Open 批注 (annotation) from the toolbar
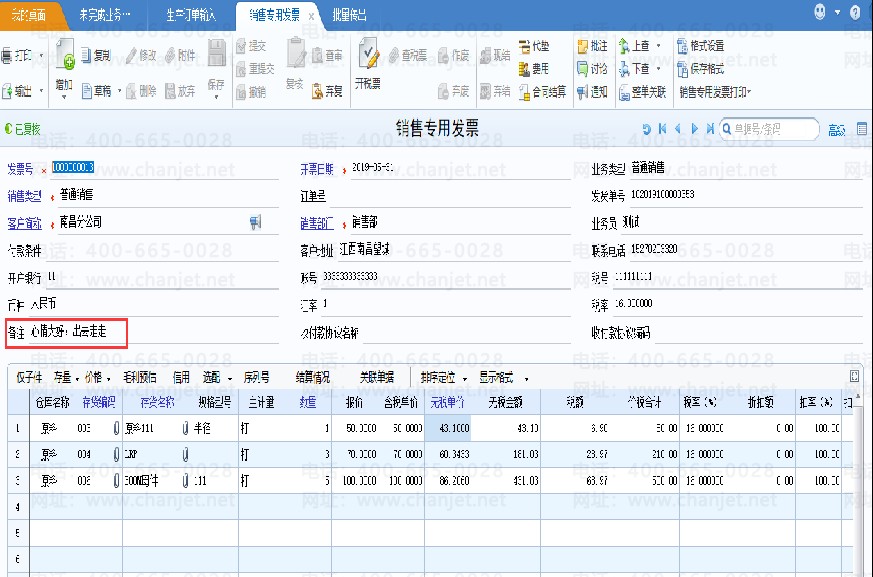Screen dimensions: 873x577 [x=592, y=46]
